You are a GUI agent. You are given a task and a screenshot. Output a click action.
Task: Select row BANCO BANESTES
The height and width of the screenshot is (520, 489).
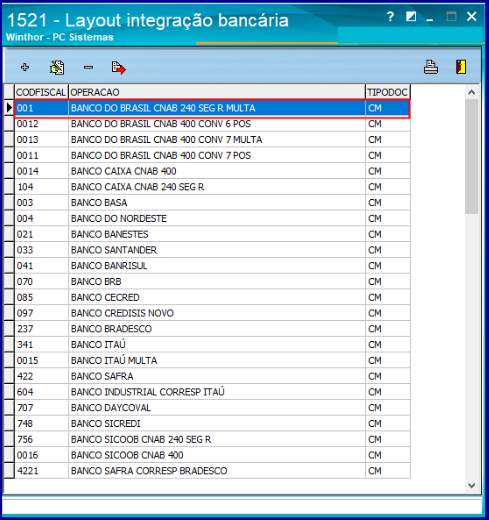pos(212,234)
